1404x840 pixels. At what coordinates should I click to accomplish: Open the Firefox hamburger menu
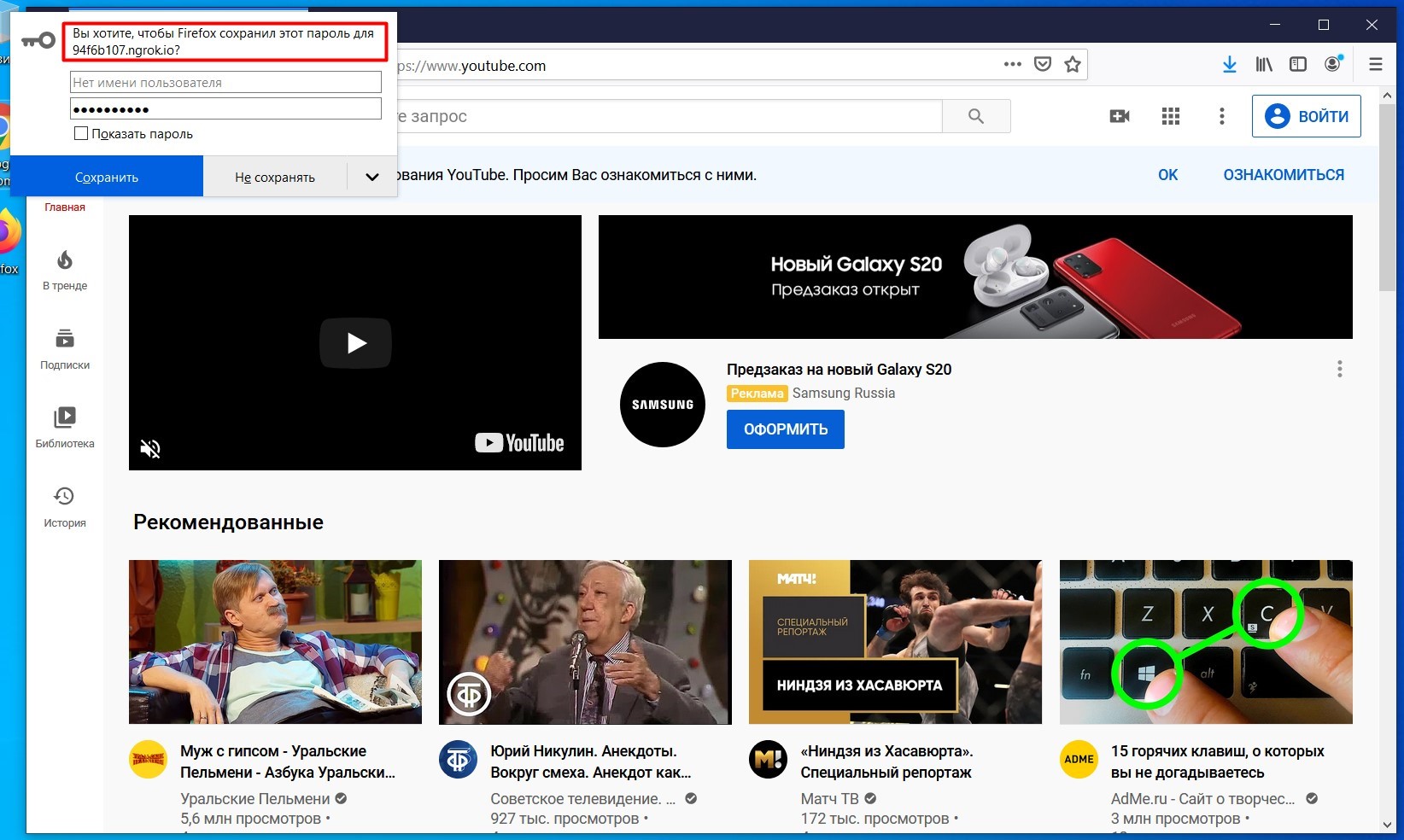(x=1375, y=65)
